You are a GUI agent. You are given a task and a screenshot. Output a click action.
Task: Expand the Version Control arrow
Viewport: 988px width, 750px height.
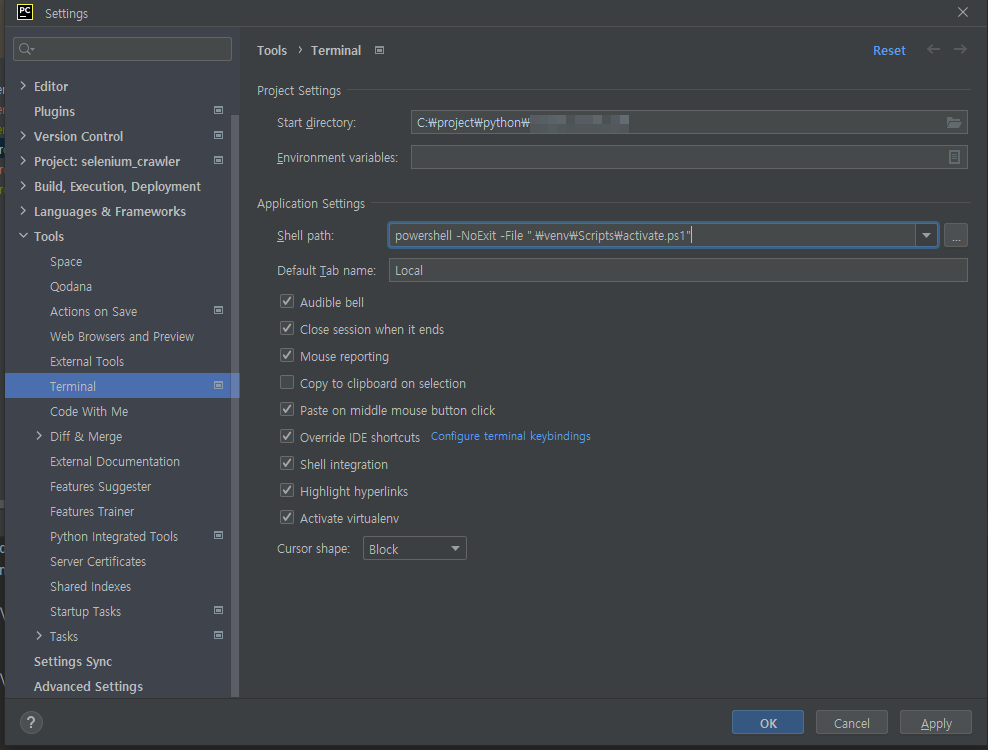[23, 136]
